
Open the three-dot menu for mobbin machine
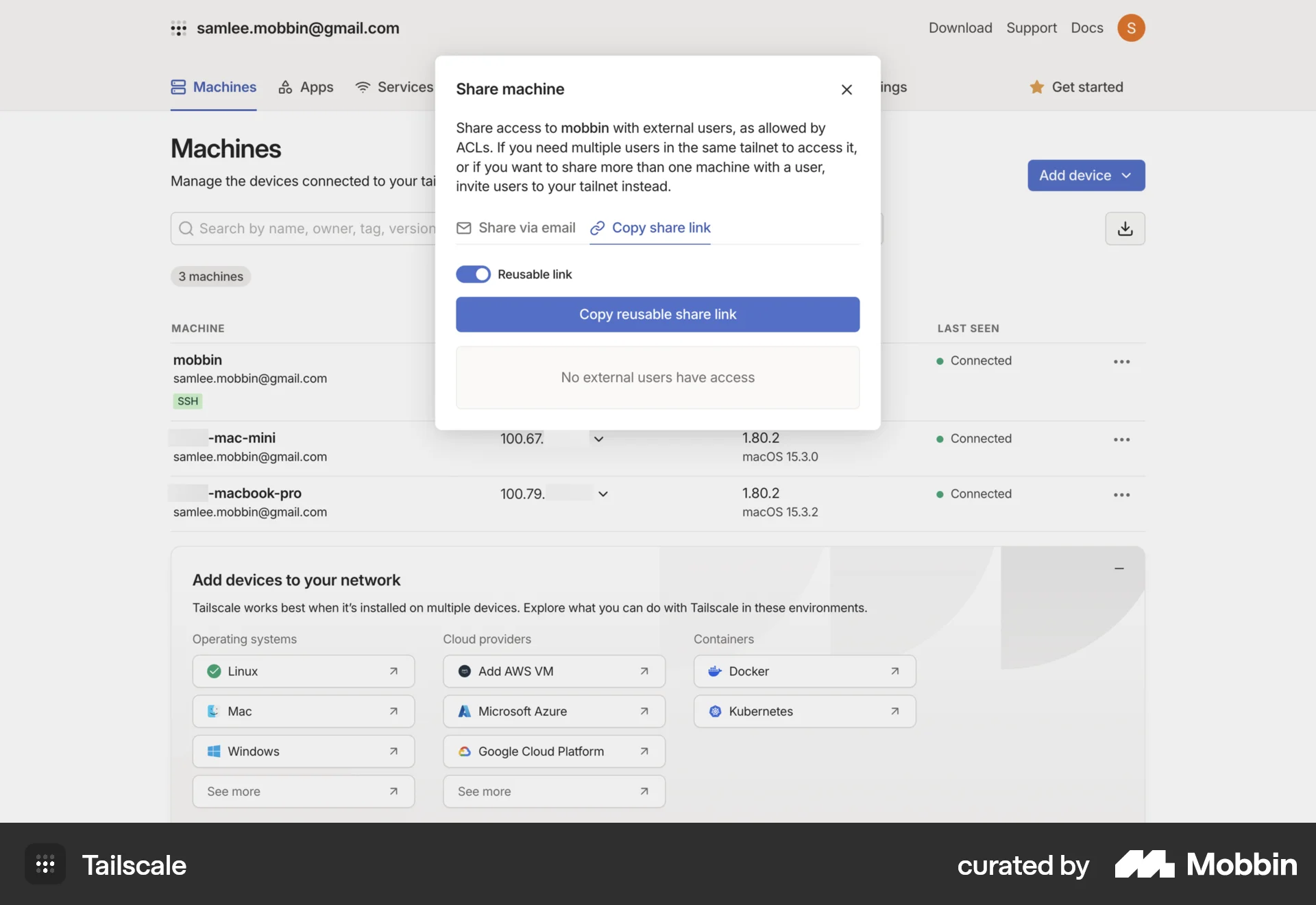[1121, 361]
